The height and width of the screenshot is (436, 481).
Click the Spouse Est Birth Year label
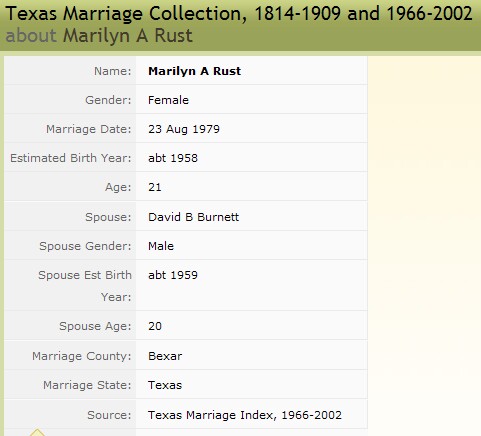pyautogui.click(x=85, y=286)
